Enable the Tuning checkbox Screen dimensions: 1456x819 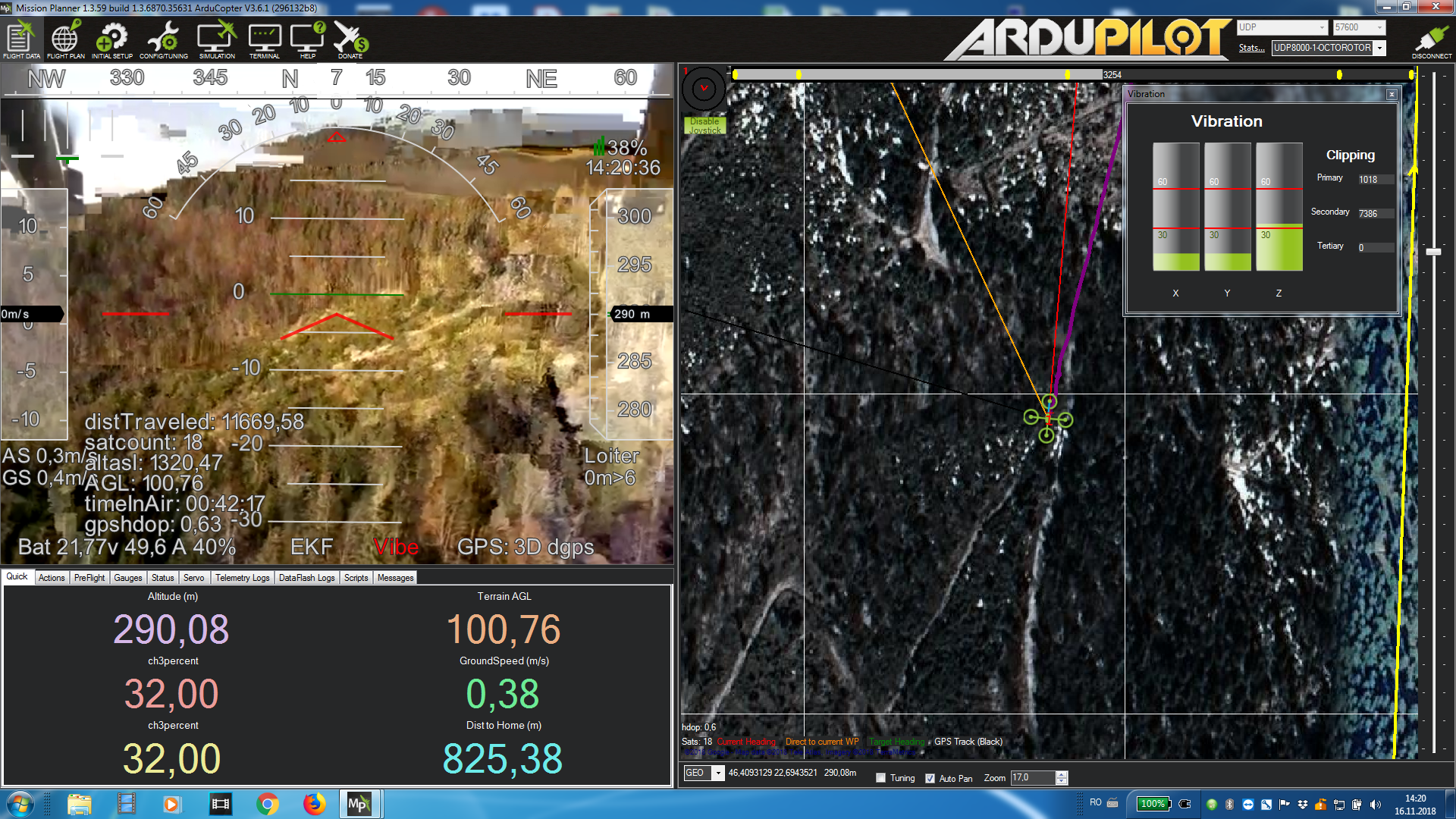[880, 778]
